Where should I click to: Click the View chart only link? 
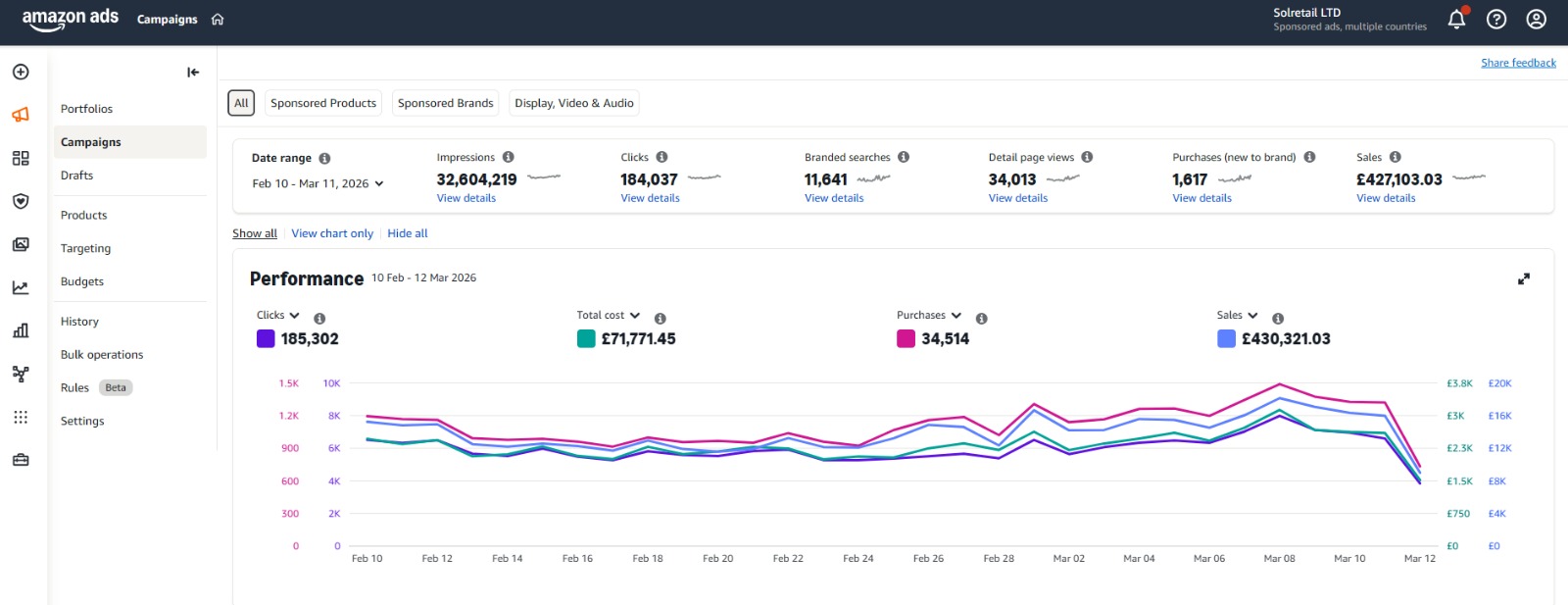[x=332, y=233]
